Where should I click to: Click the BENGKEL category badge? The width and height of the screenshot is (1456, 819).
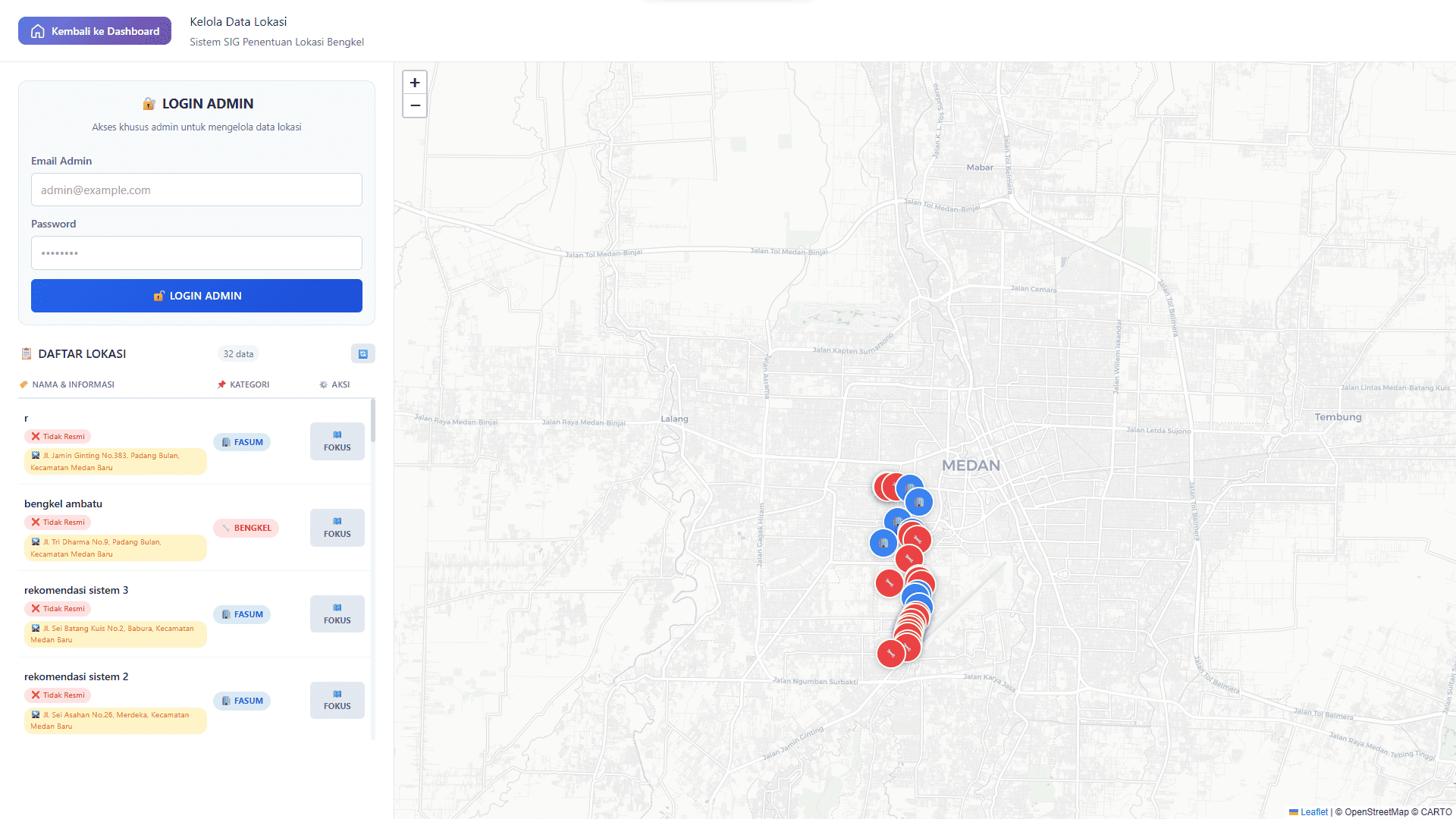[x=246, y=528]
